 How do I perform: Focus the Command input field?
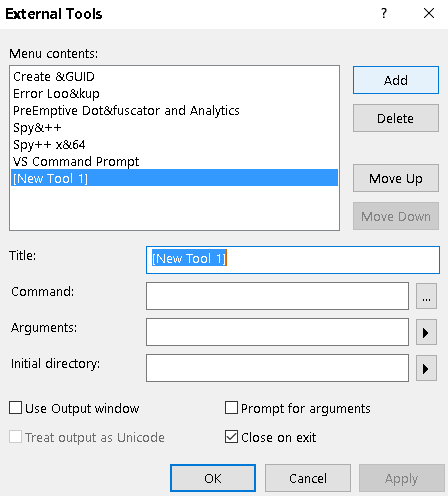277,296
